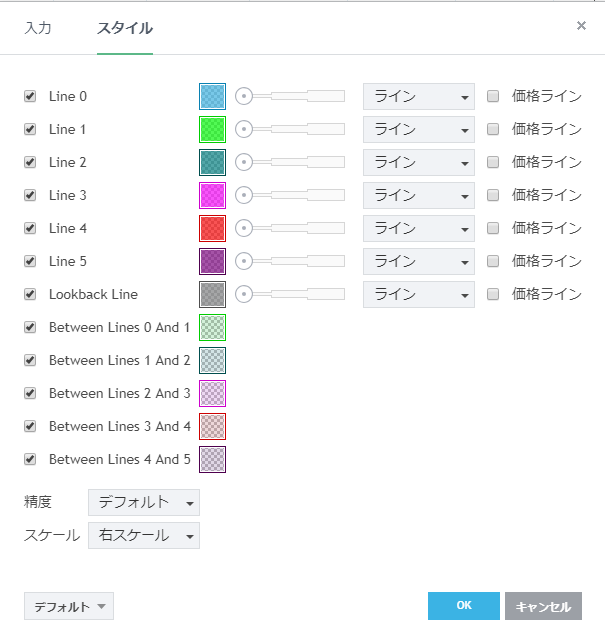Expand the 精度 precision dropdown
This screenshot has width=605, height=642.
144,502
